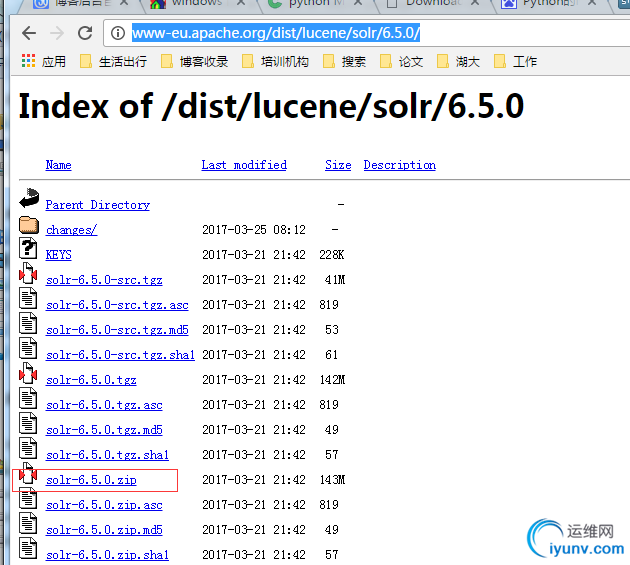This screenshot has height=565, width=630.
Task: Sort listing by Size column
Action: 338,165
